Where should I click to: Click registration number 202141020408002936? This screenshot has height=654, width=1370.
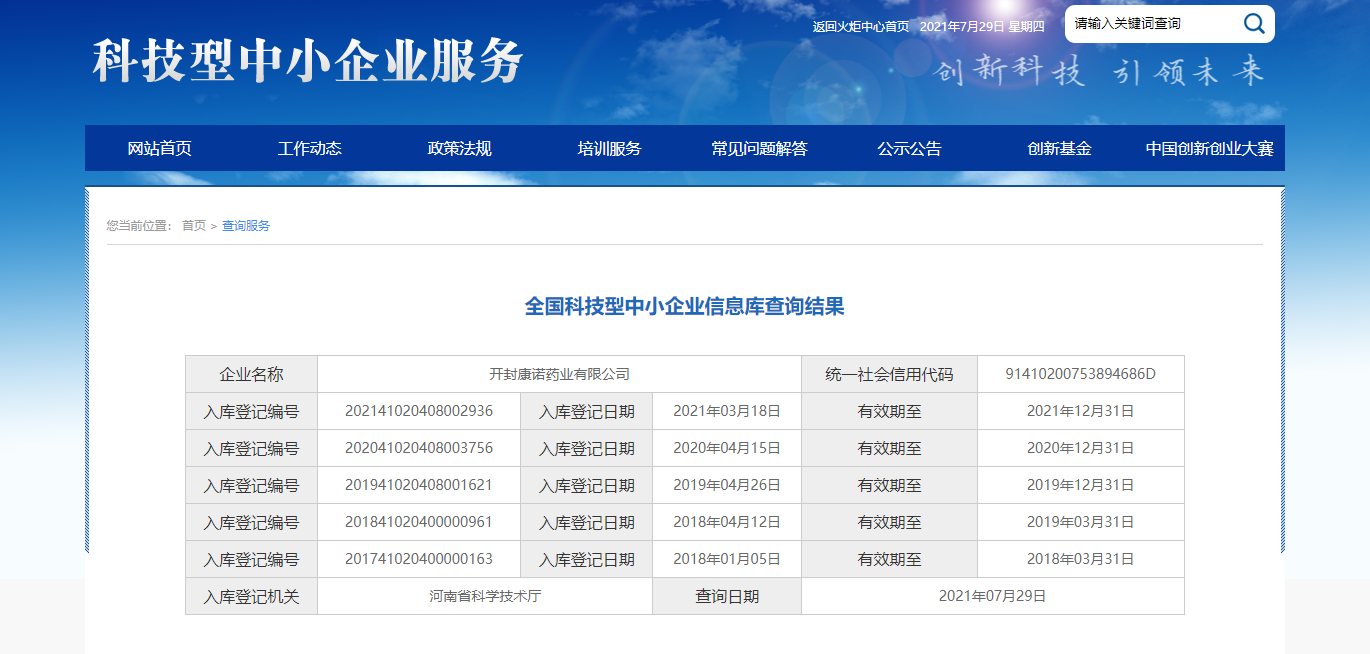(419, 411)
